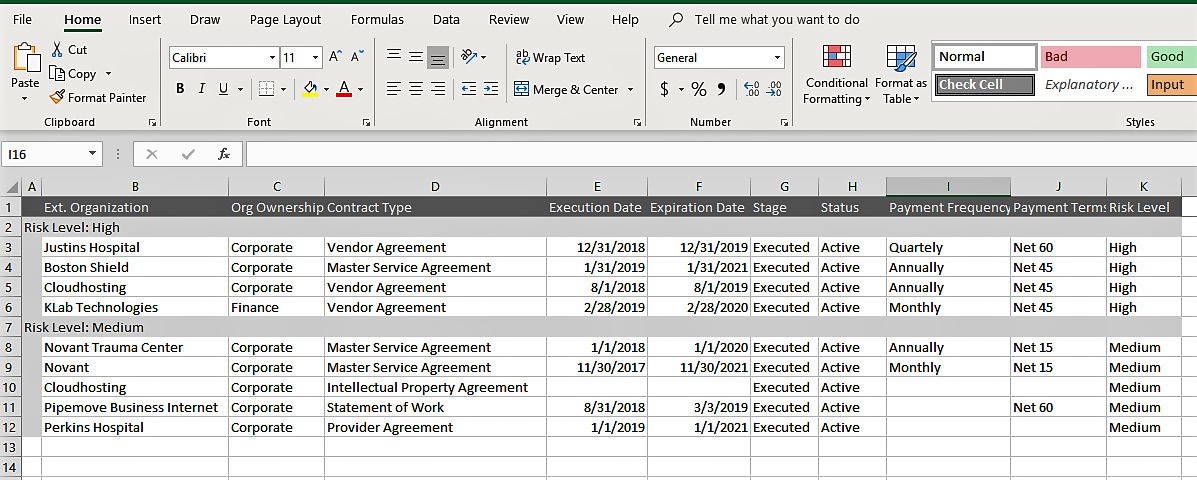Center text horizontally
This screenshot has width=1197, height=480.
pyautogui.click(x=416, y=89)
